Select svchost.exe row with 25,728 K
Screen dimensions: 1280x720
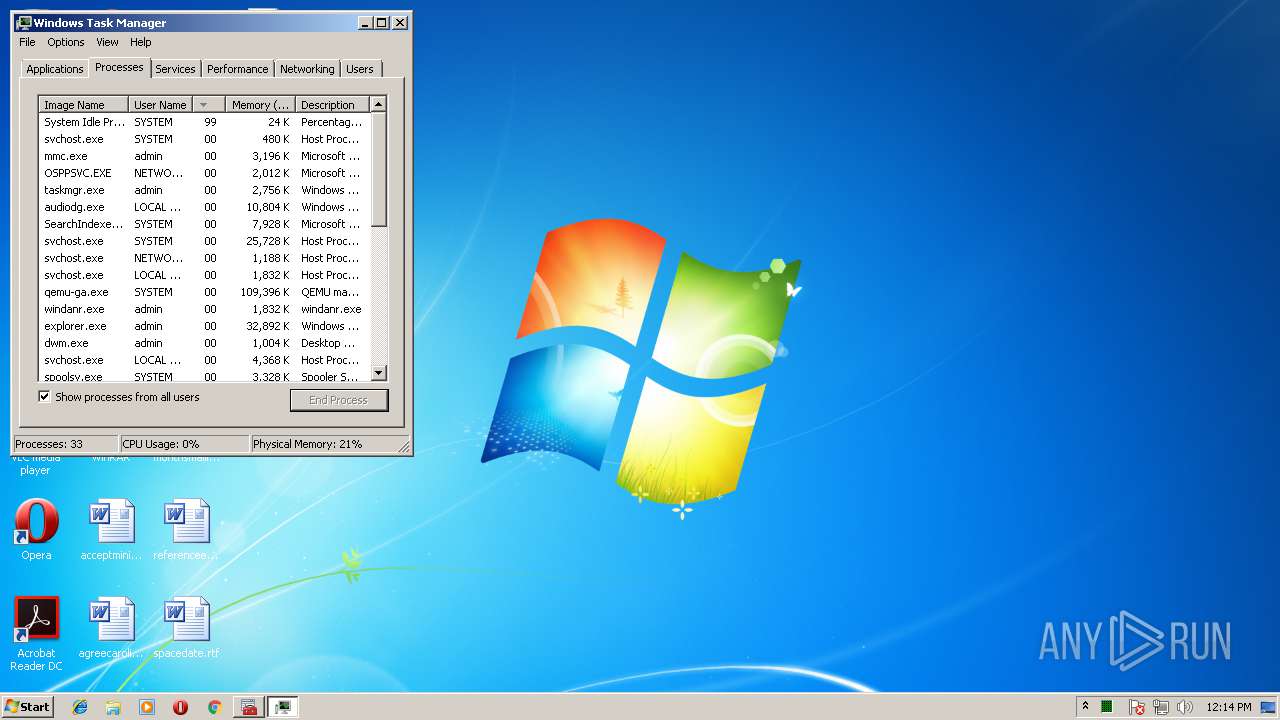(x=204, y=241)
